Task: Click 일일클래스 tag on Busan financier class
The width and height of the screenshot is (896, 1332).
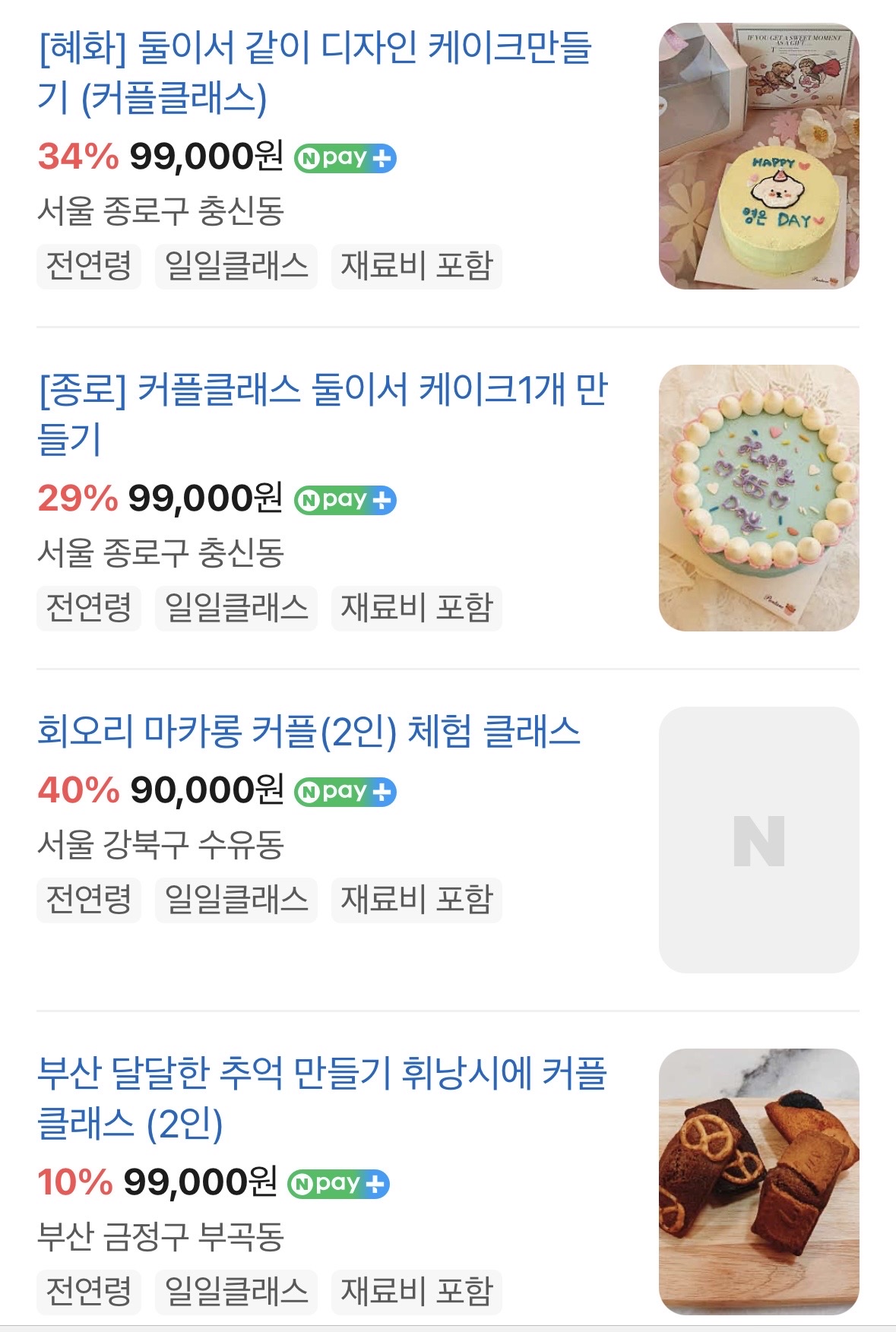Action: click(x=236, y=1291)
